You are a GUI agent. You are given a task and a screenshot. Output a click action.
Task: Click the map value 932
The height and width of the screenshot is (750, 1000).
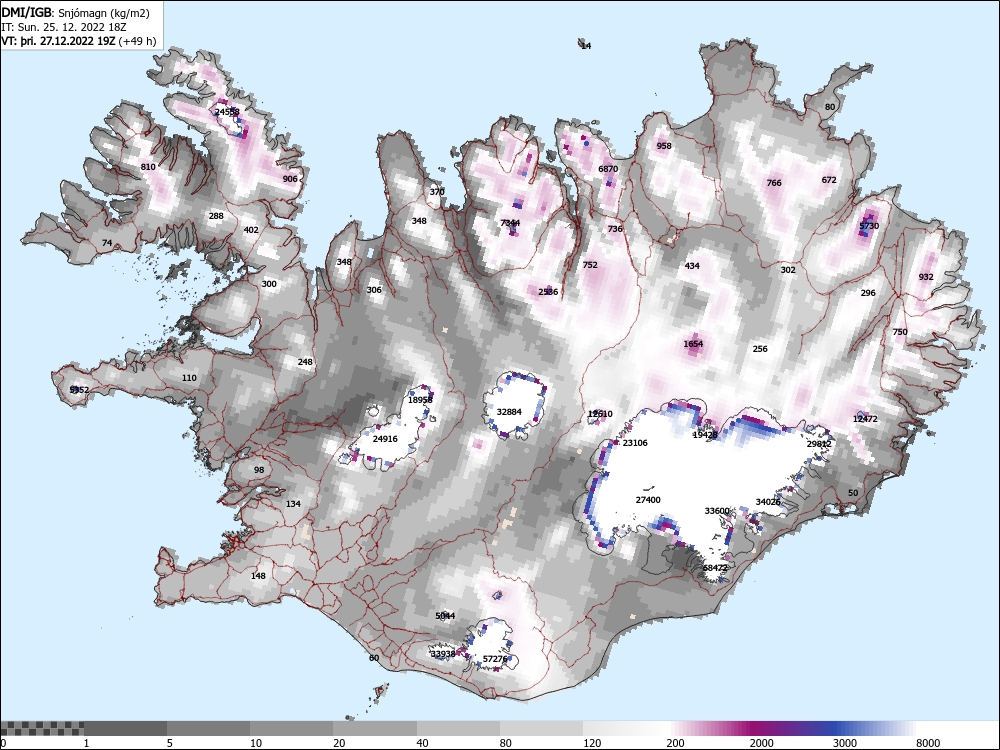(x=926, y=277)
